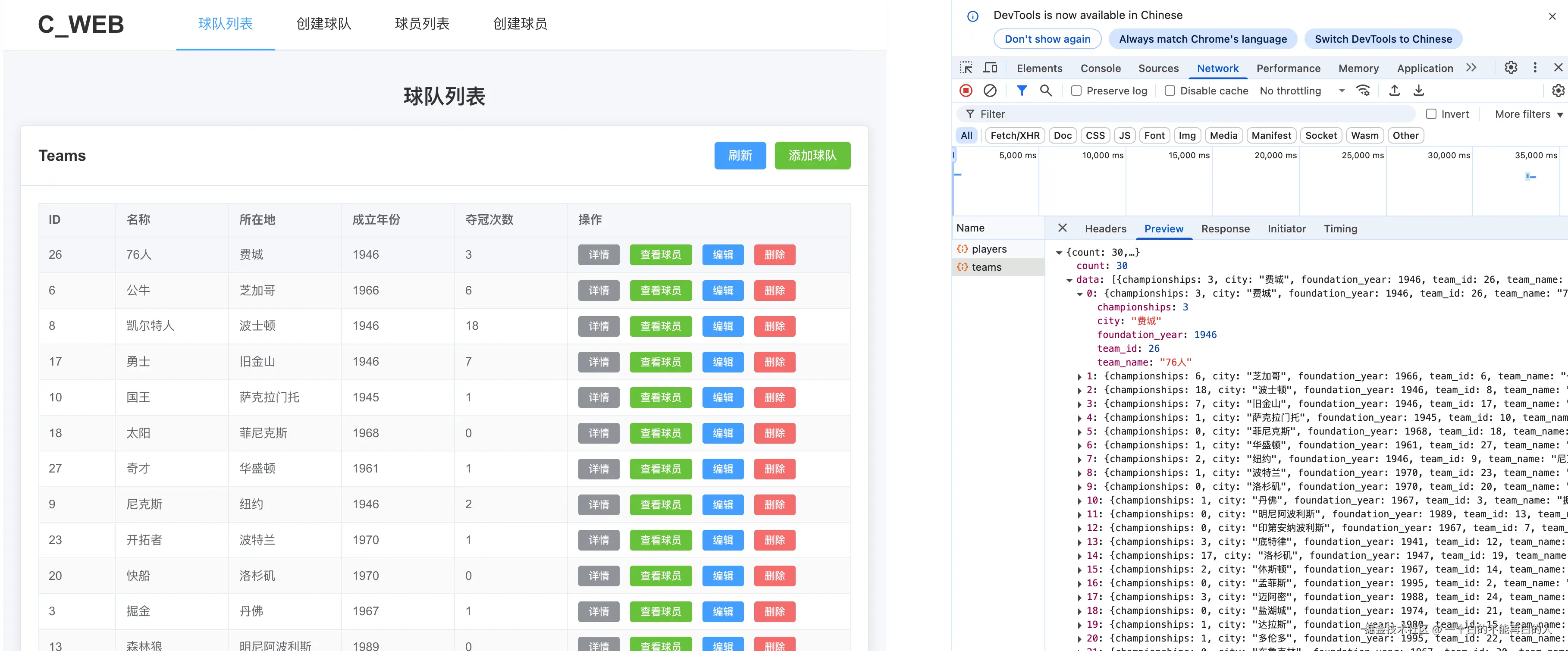Open DevTools settings gear icon

[x=1511, y=68]
